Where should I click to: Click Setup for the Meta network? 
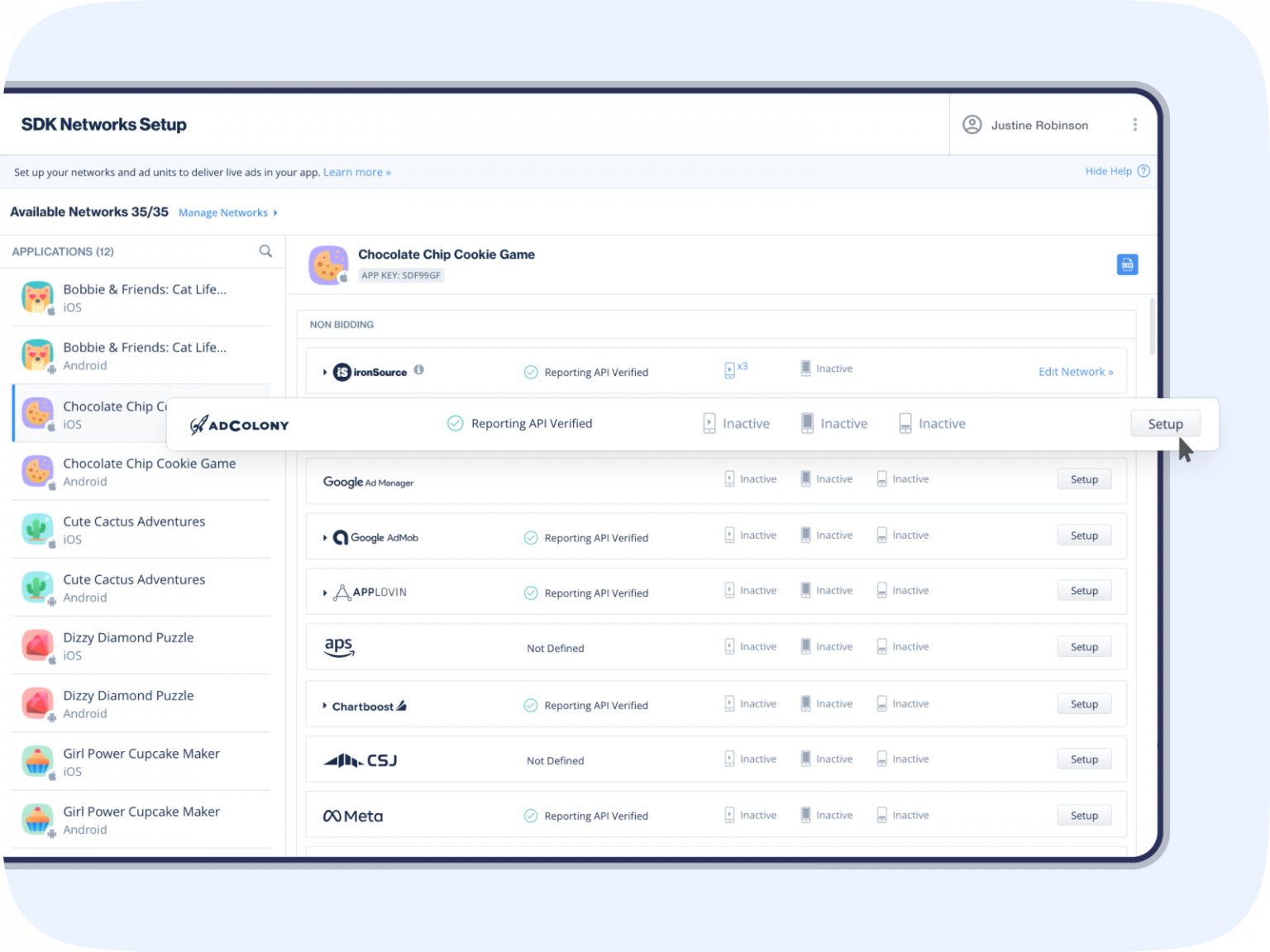1084,816
